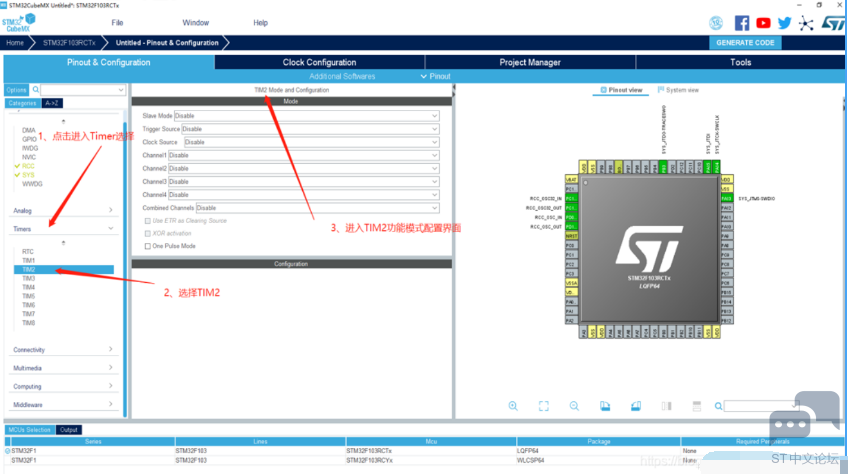Click the ST community network icon
The image size is (848, 474).
pos(806,23)
